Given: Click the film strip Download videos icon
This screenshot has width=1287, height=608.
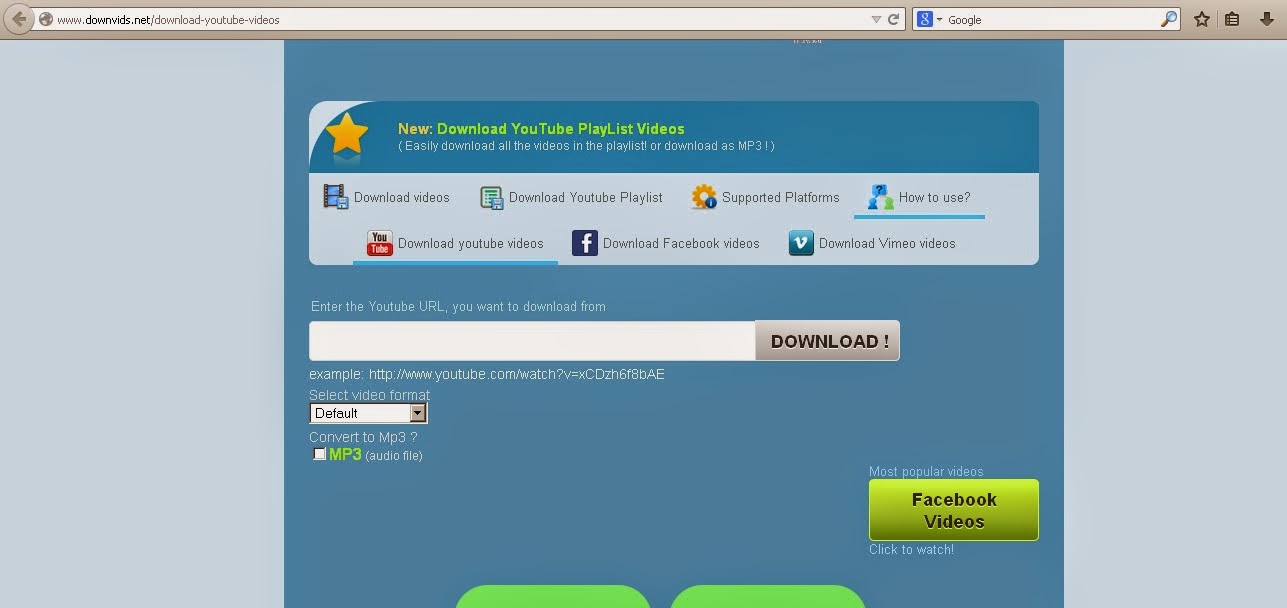Looking at the screenshot, I should [x=335, y=196].
